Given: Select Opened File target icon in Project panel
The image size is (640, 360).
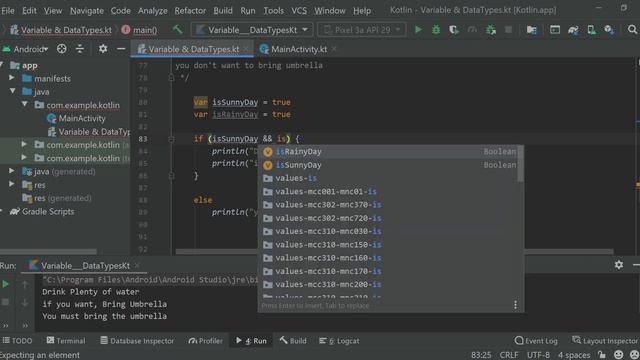Looking at the screenshot, I should tap(62, 49).
